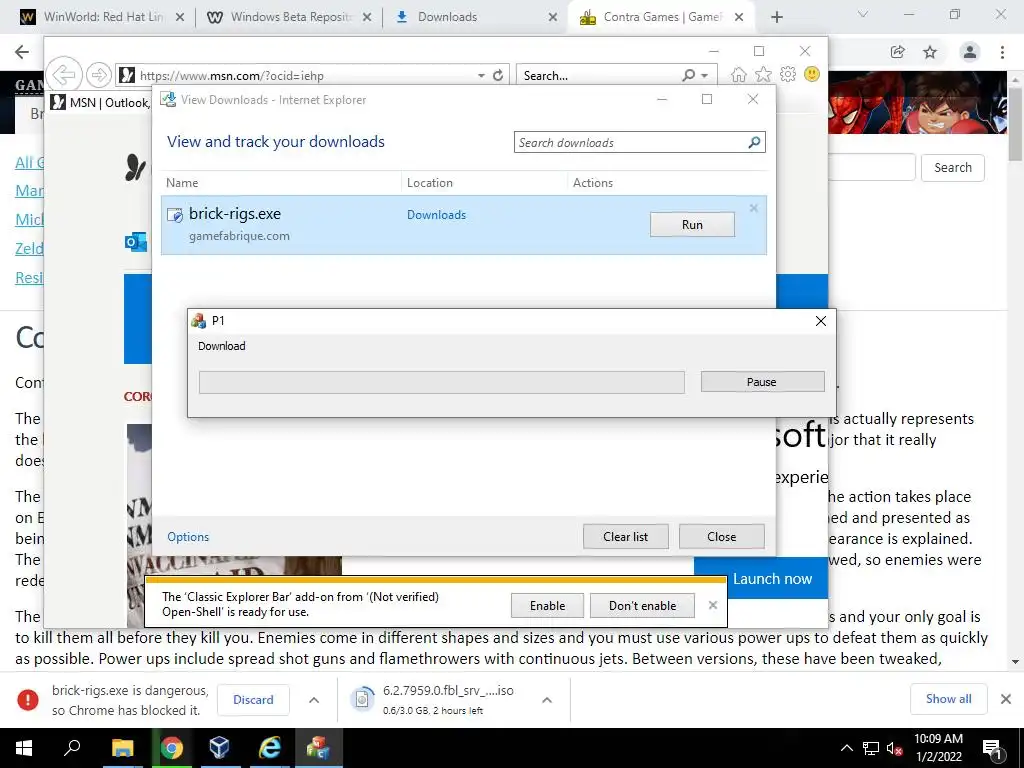Screen dimensions: 1024x768
Task: Pause the P1 download
Action: [x=762, y=382]
